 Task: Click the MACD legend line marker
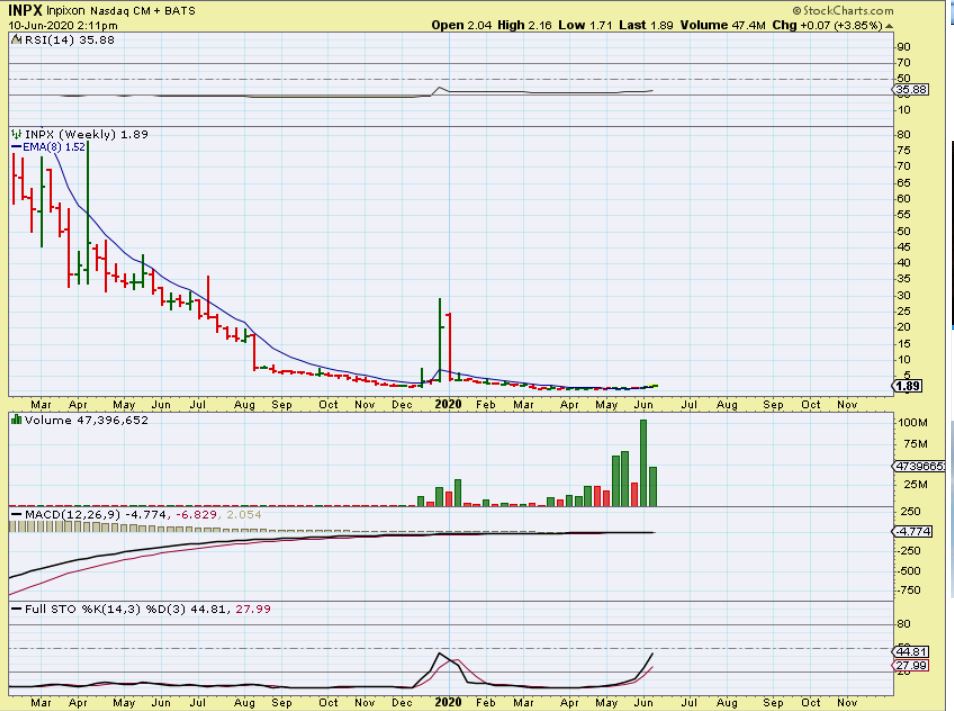tap(15, 514)
